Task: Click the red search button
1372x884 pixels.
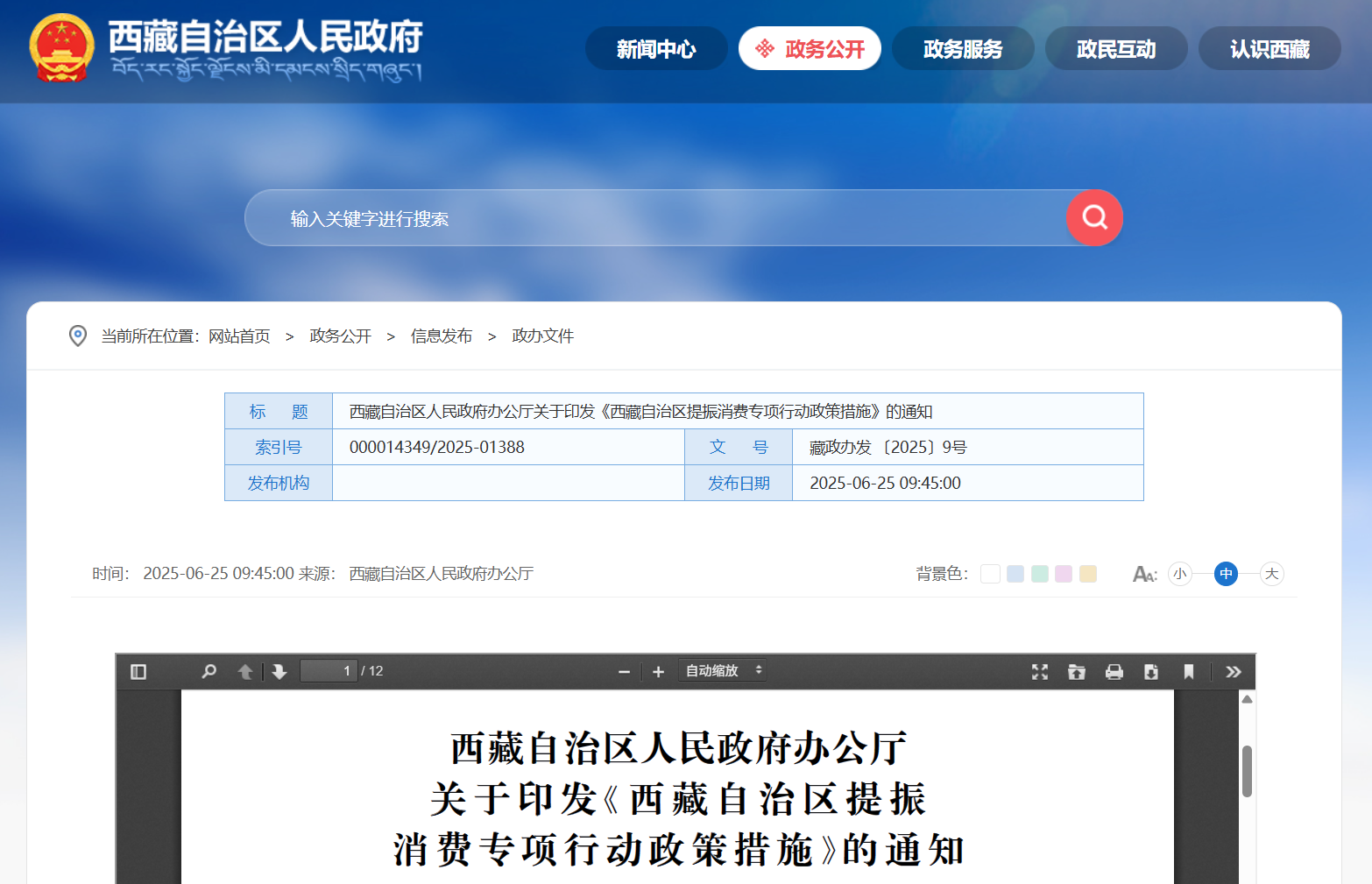Action: (1094, 217)
